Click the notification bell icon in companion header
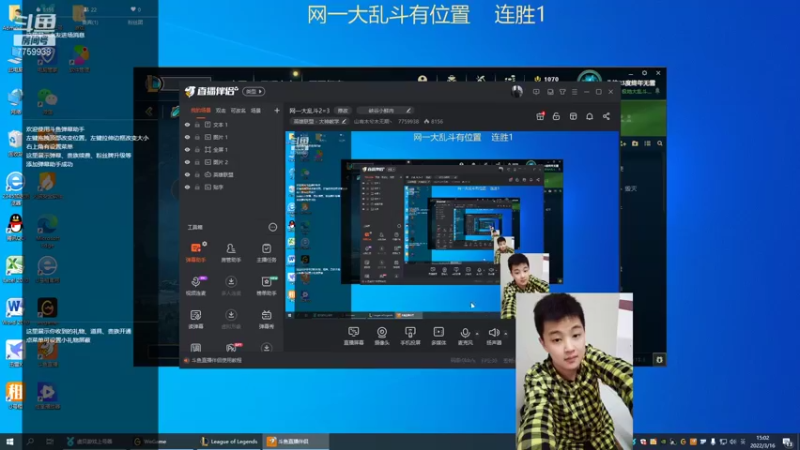The width and height of the screenshot is (800, 450). tap(589, 116)
